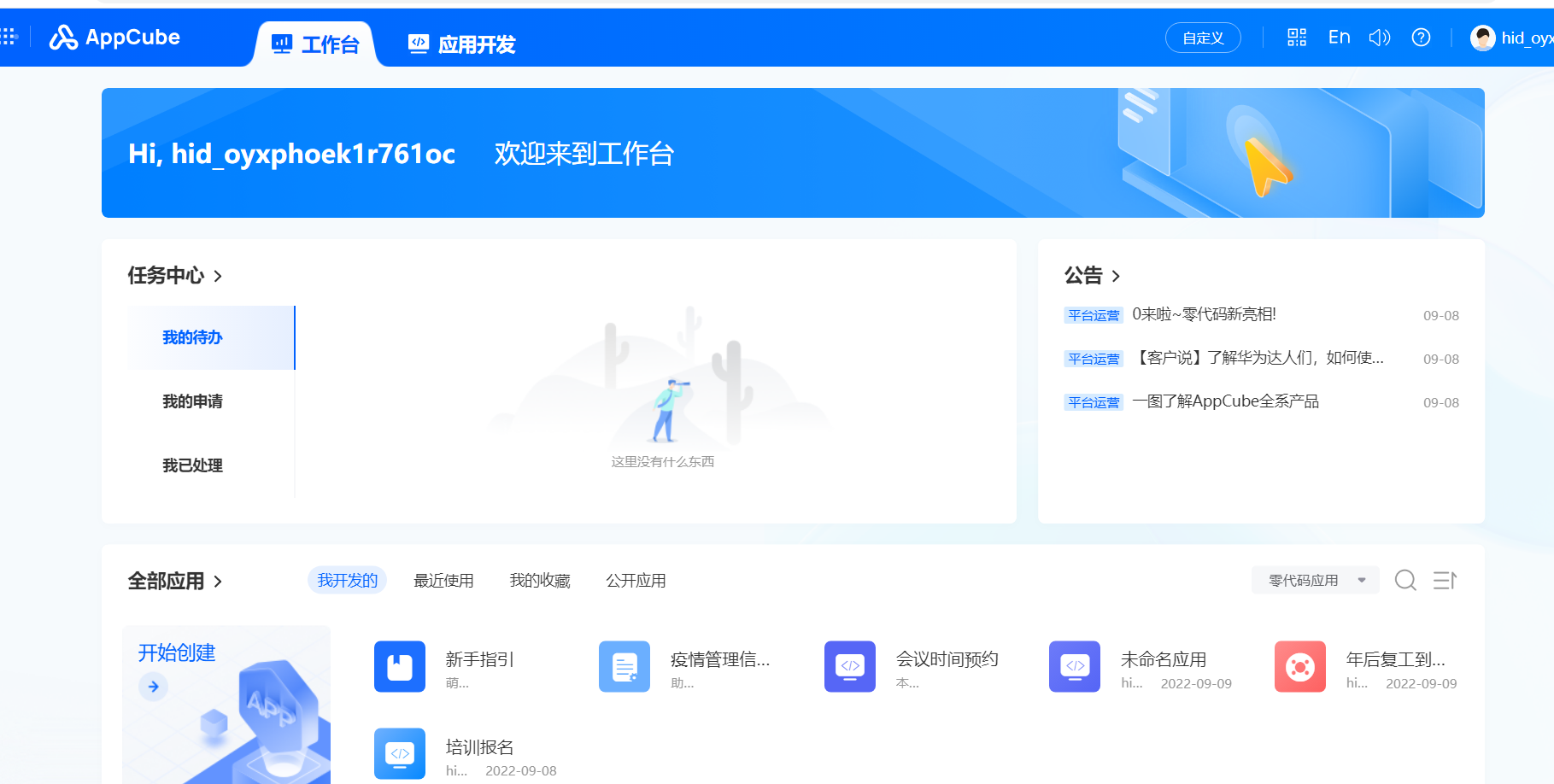This screenshot has height=784, width=1554.
Task: Switch to the 应用开发 tab
Action: pyautogui.click(x=461, y=44)
